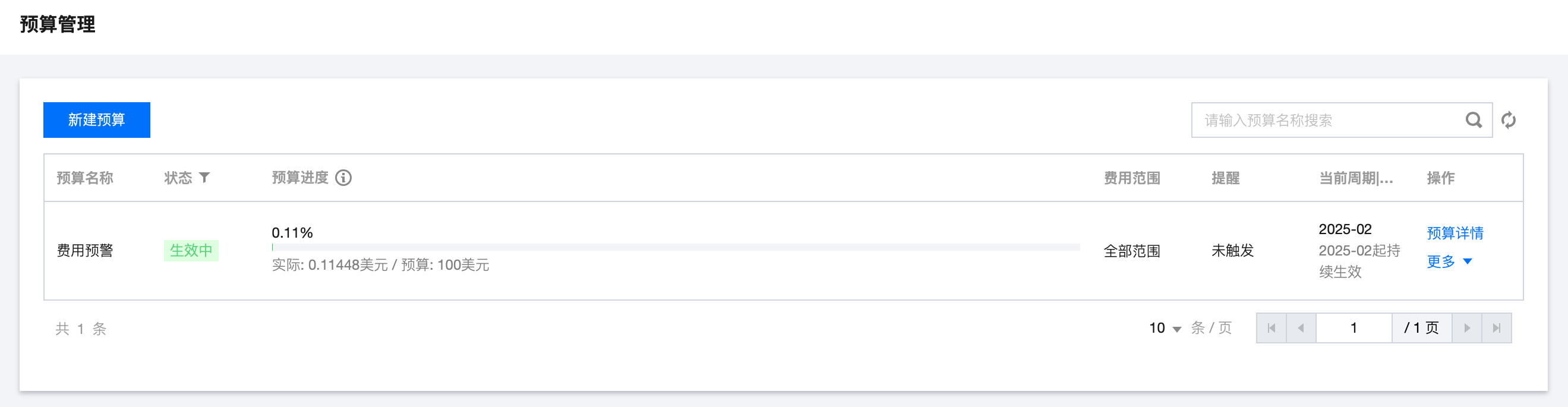Open the status column filter

(204, 178)
